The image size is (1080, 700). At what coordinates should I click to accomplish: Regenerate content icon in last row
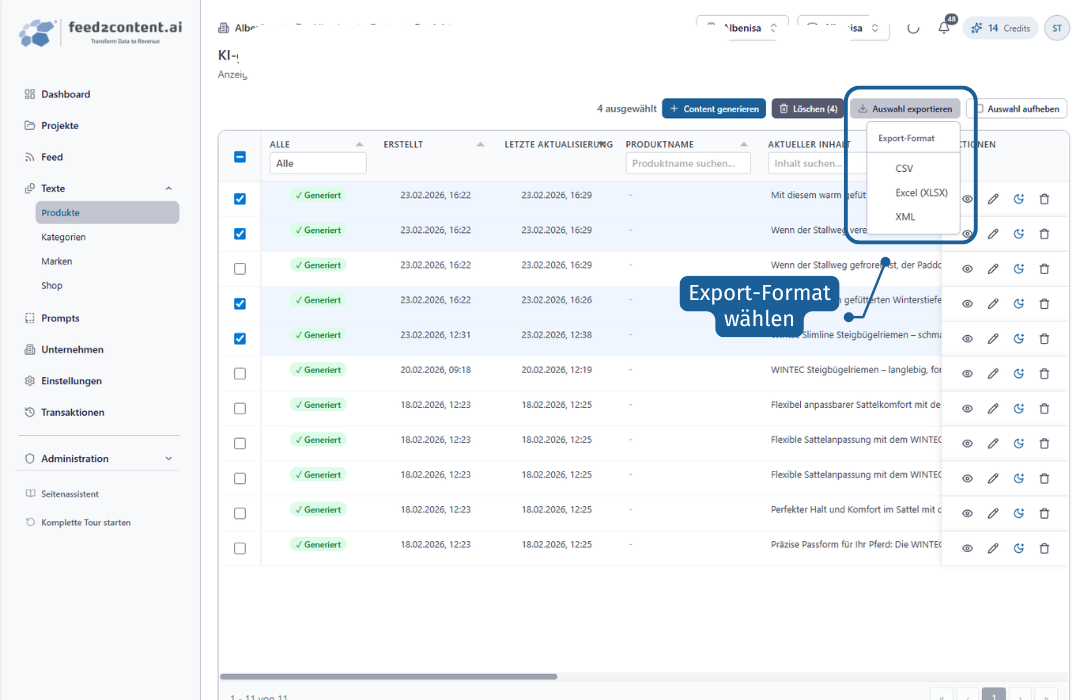pyautogui.click(x=1019, y=548)
